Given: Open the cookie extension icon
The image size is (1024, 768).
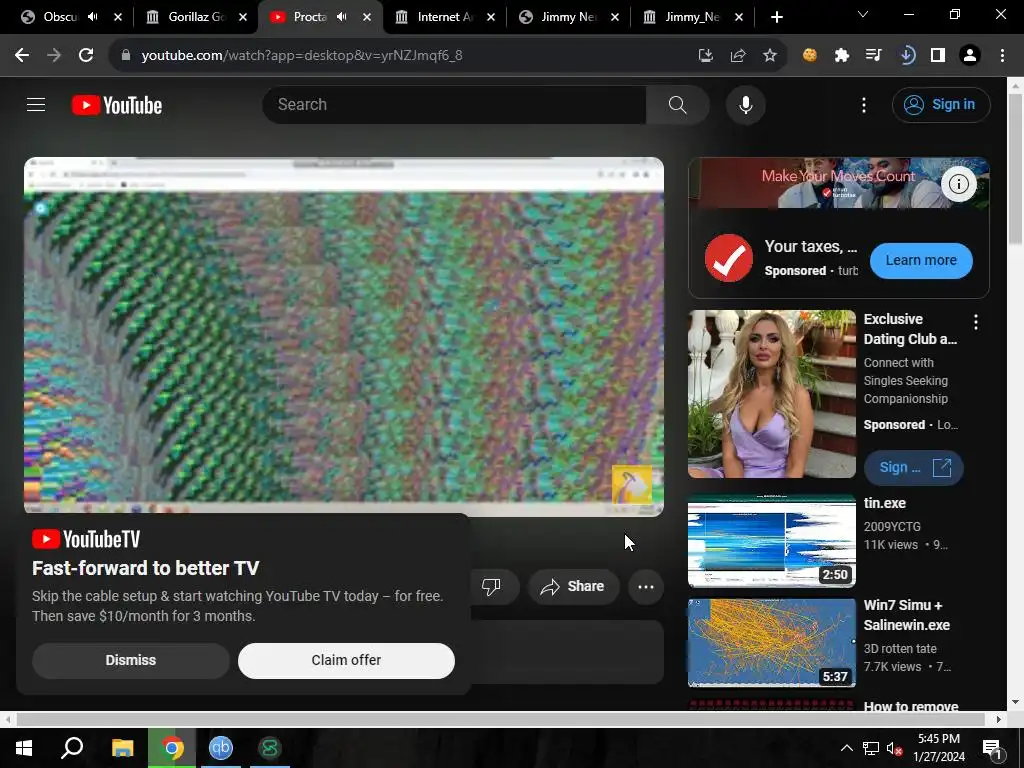Looking at the screenshot, I should click(x=810, y=56).
